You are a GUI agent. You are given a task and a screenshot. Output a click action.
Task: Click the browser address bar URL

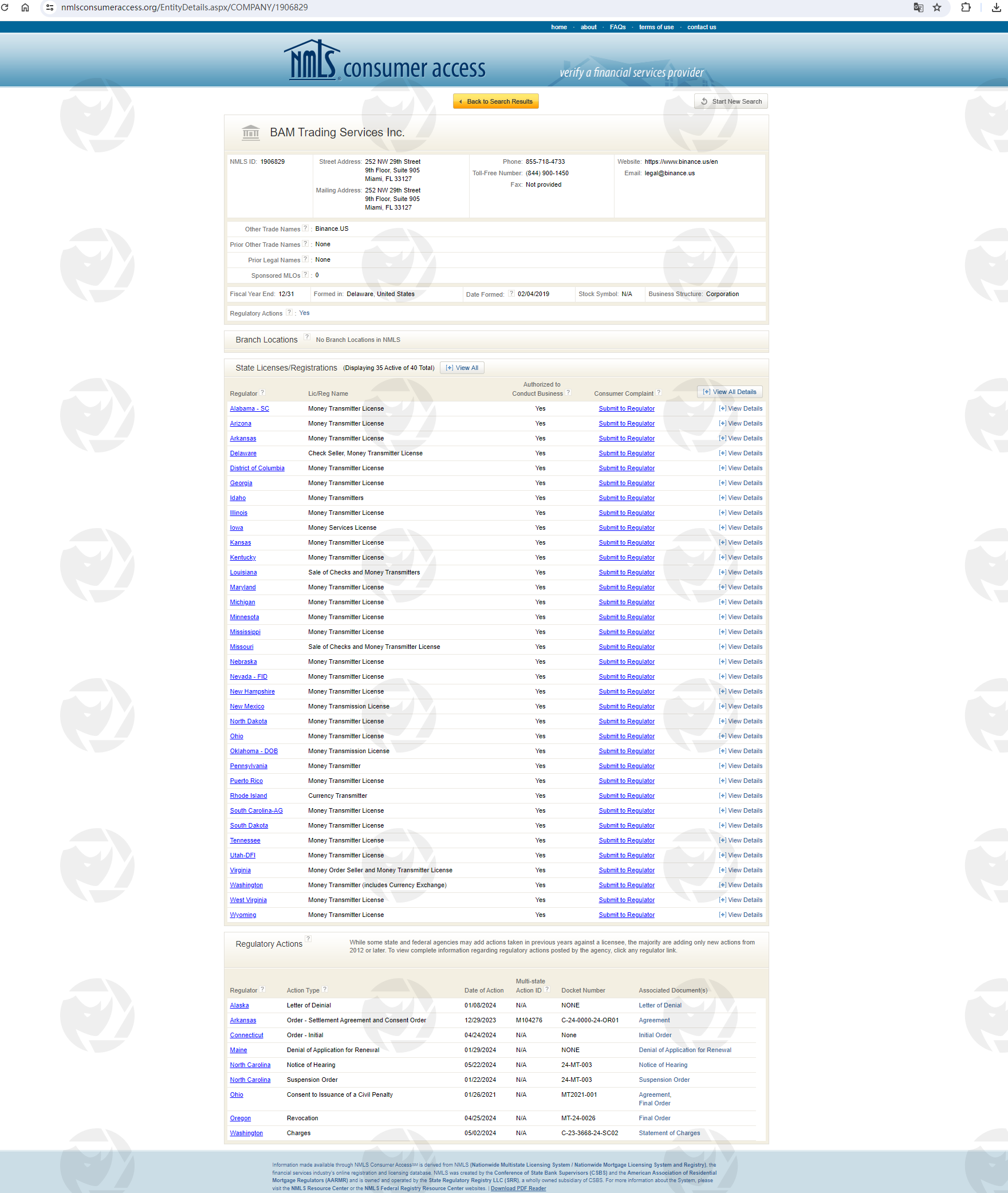[x=184, y=7]
